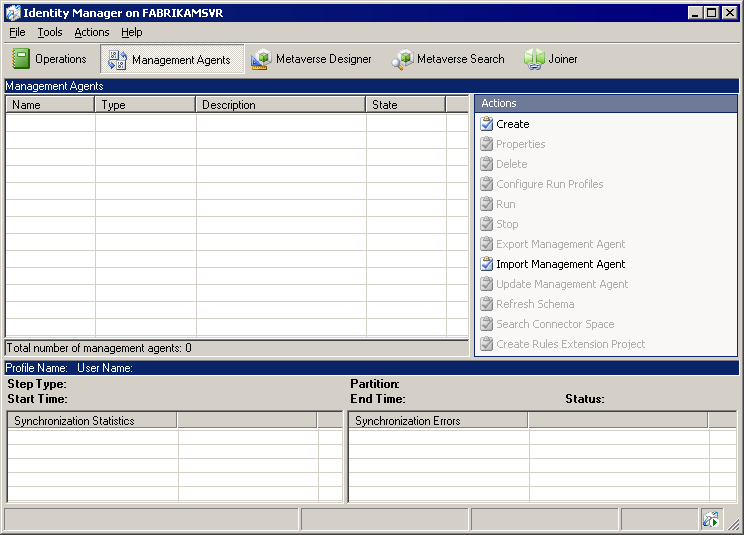Click 'Total number of management agents: 0' text

pos(99,348)
